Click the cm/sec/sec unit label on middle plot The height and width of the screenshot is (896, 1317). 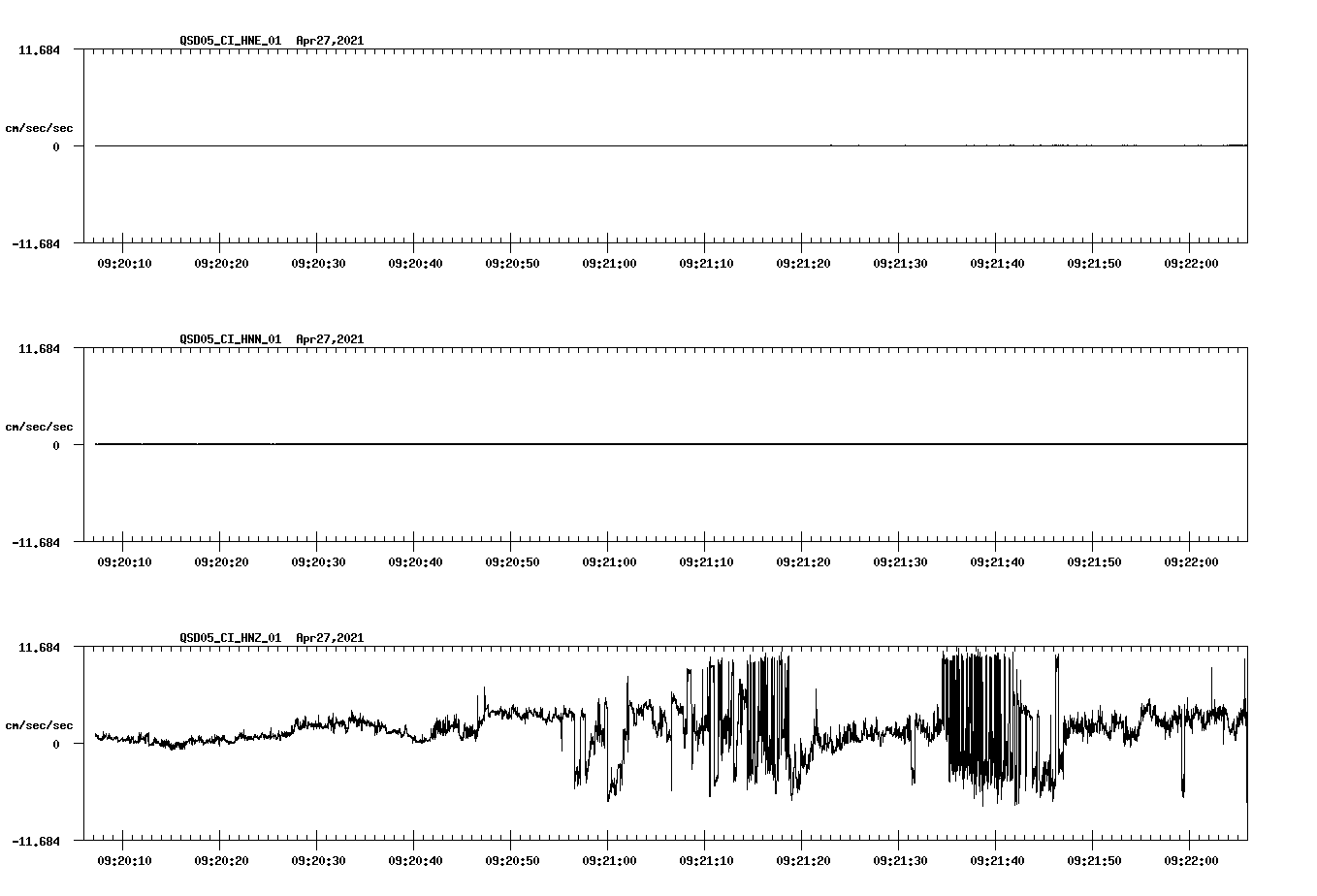(40, 425)
